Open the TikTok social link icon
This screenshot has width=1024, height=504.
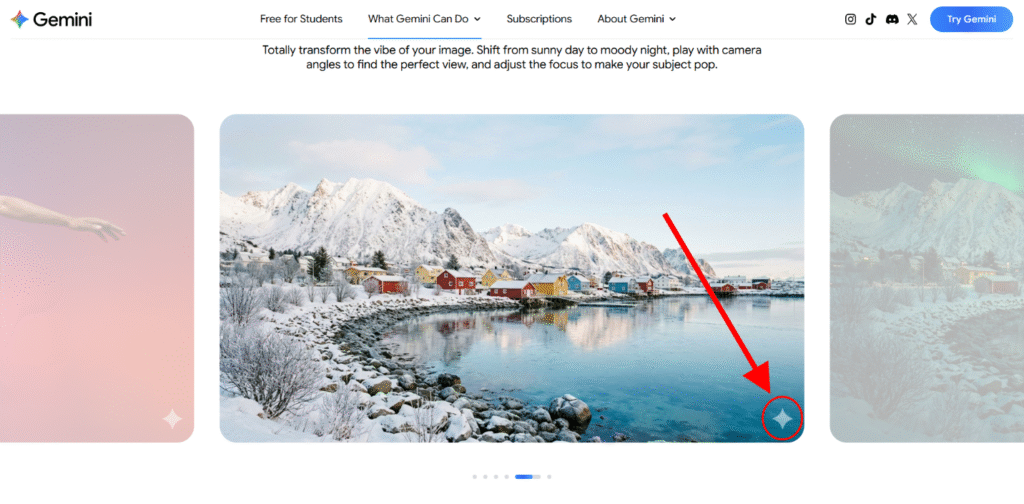pyautogui.click(x=871, y=19)
